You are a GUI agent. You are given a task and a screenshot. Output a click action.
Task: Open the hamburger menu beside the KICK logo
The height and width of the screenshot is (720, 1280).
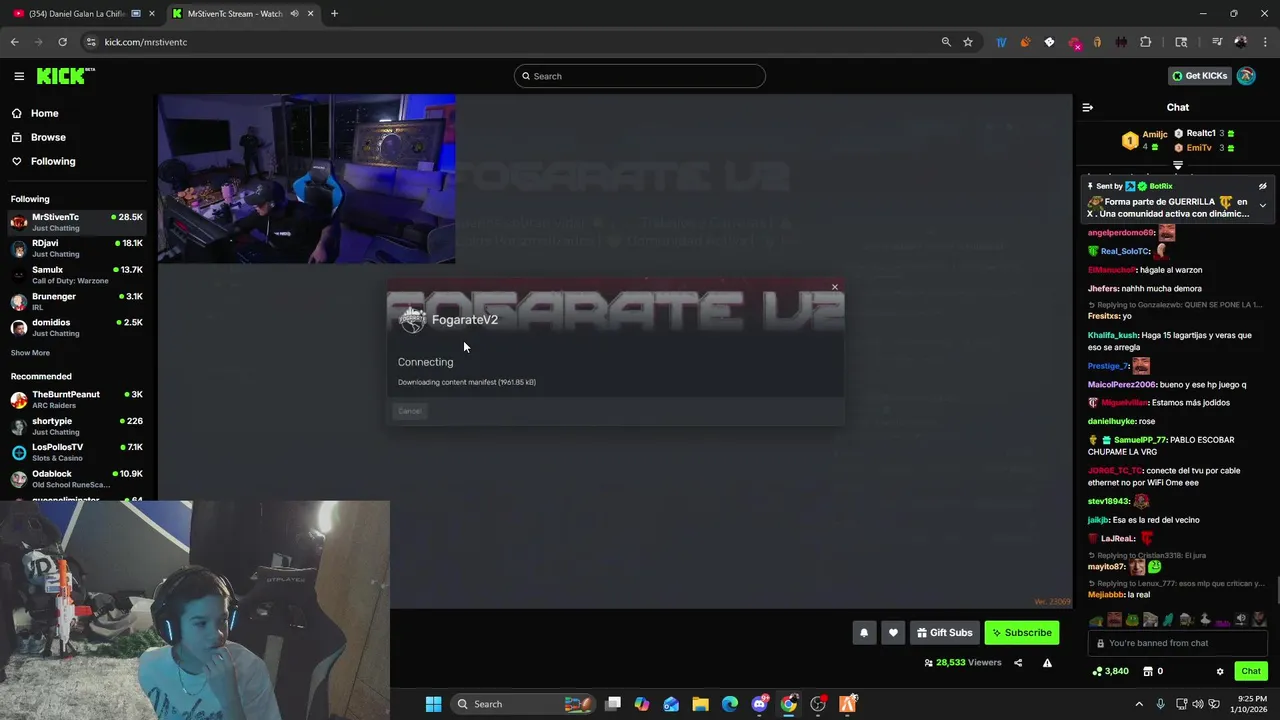tap(19, 76)
